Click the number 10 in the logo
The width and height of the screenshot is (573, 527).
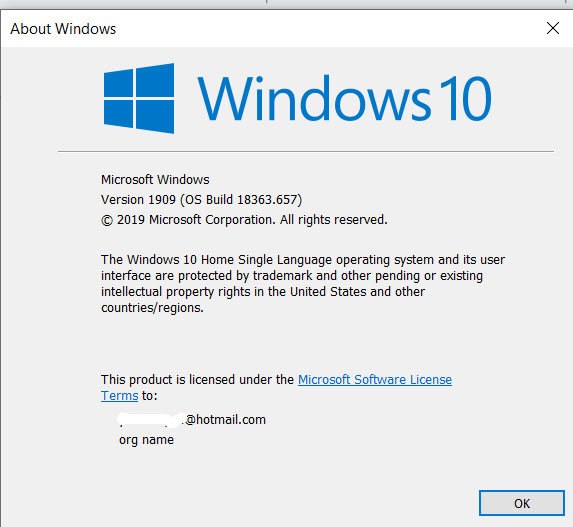pos(465,98)
